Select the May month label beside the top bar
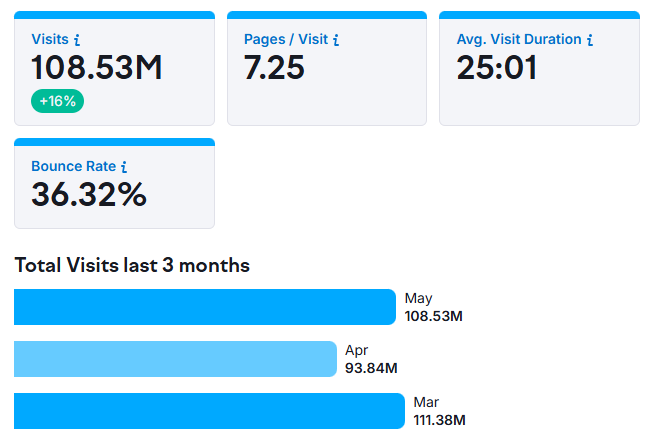 pyautogui.click(x=417, y=298)
